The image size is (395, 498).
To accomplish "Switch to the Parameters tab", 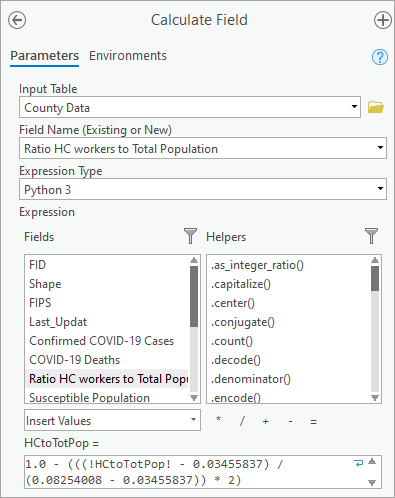I will [44, 56].
